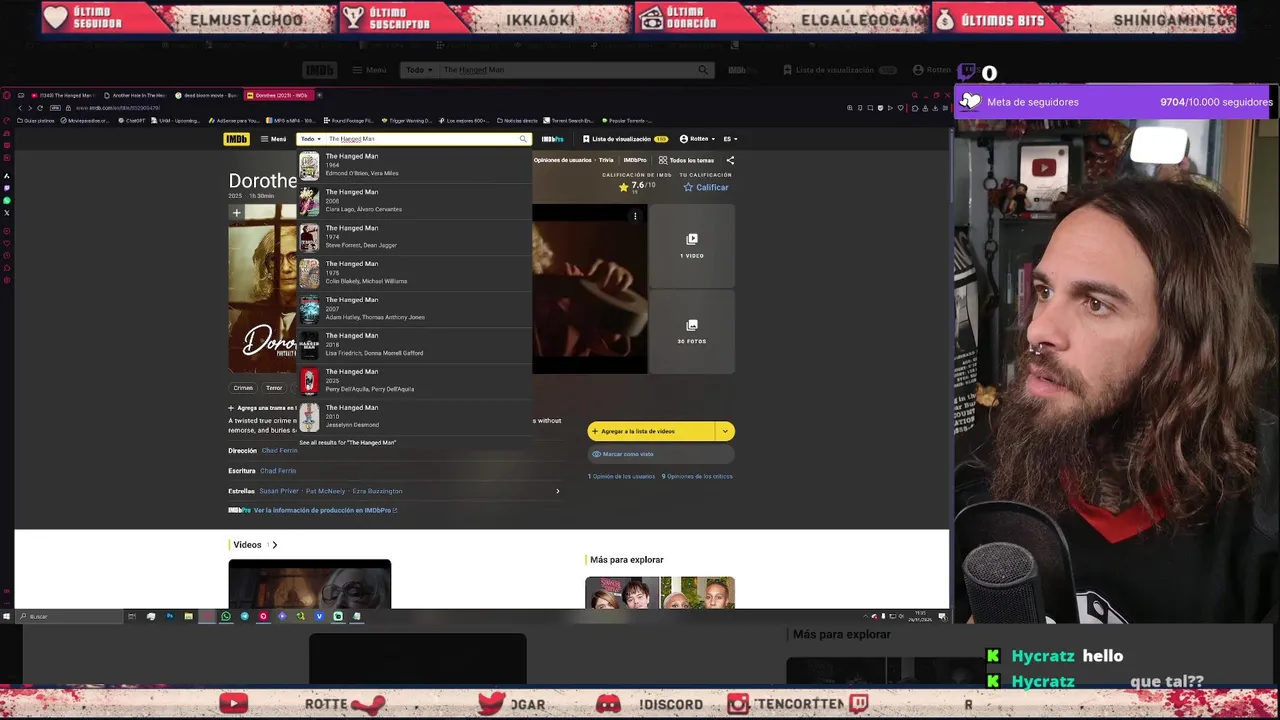Switch to dead bloom movie browser tab
The height and width of the screenshot is (720, 1280).
[207, 95]
